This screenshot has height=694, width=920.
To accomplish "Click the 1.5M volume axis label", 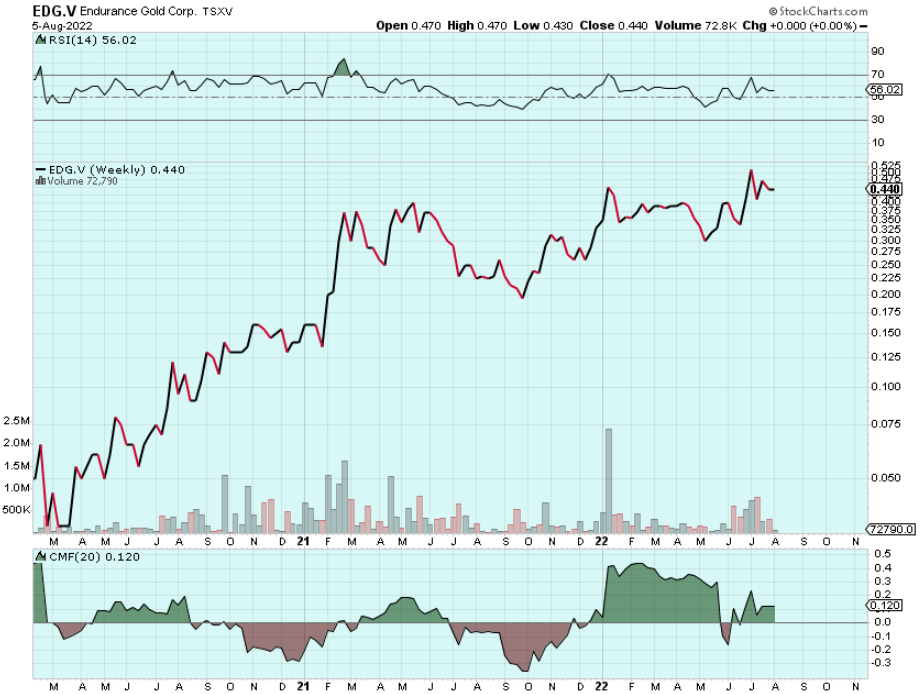I will tap(16, 466).
